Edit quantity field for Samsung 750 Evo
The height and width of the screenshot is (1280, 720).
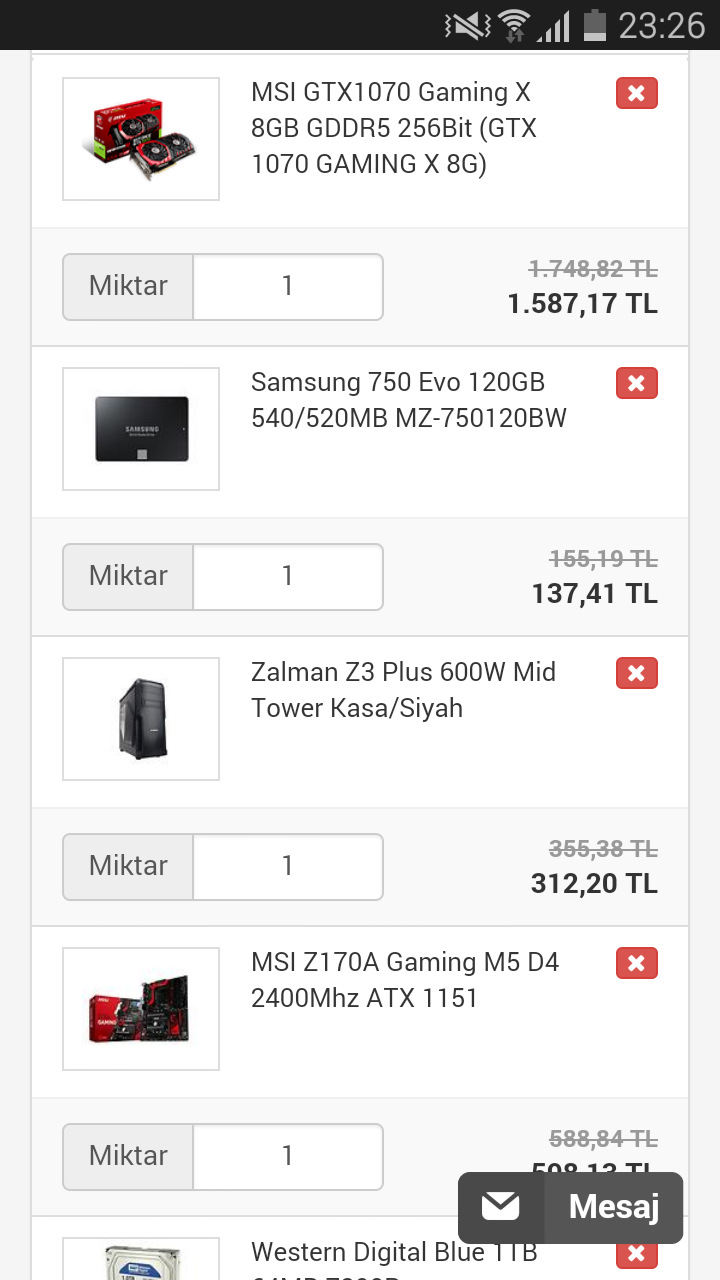click(287, 577)
